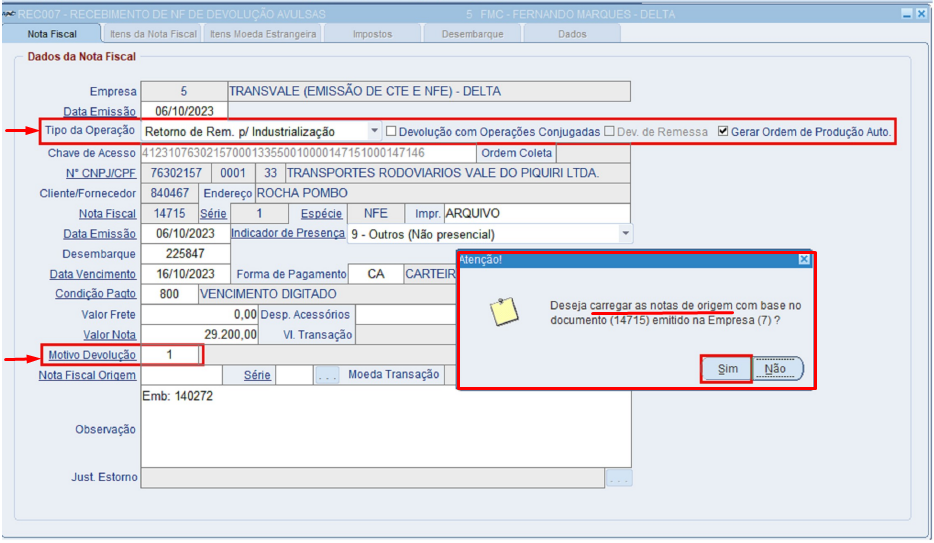934x543 pixels.
Task: Check Devolução com Operações Conjugadas
Action: tap(391, 131)
